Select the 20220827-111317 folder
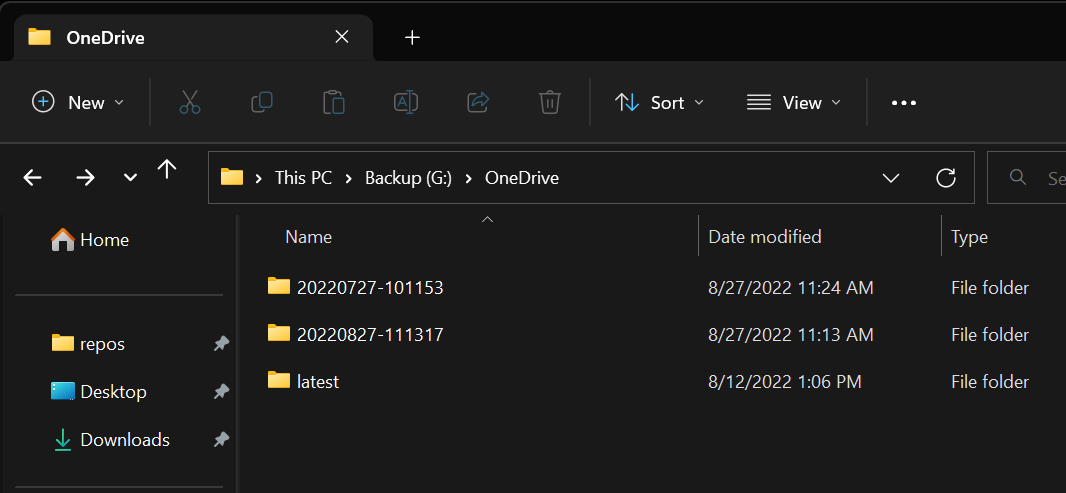The image size is (1066, 493). pyautogui.click(x=369, y=335)
